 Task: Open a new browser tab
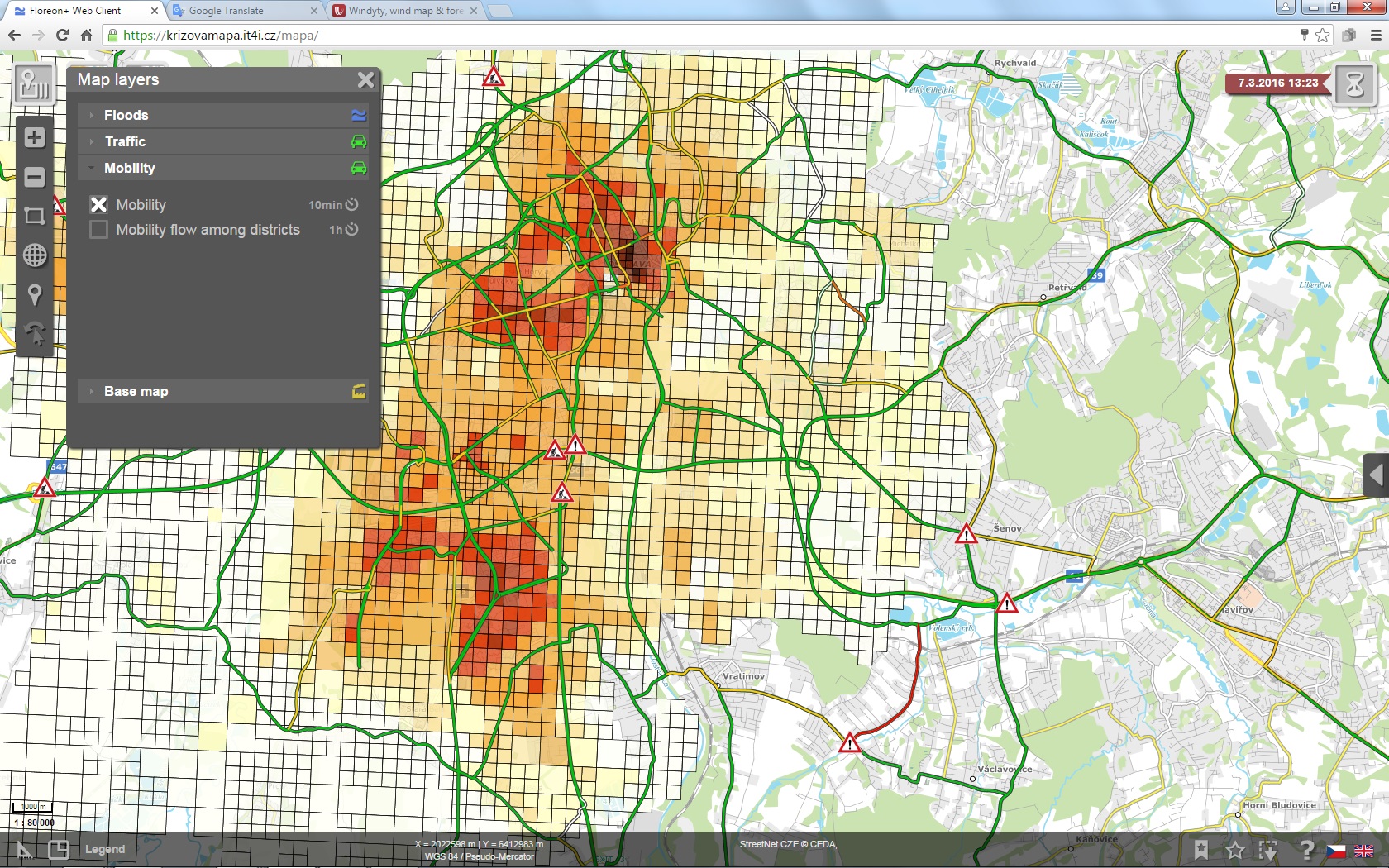499,11
